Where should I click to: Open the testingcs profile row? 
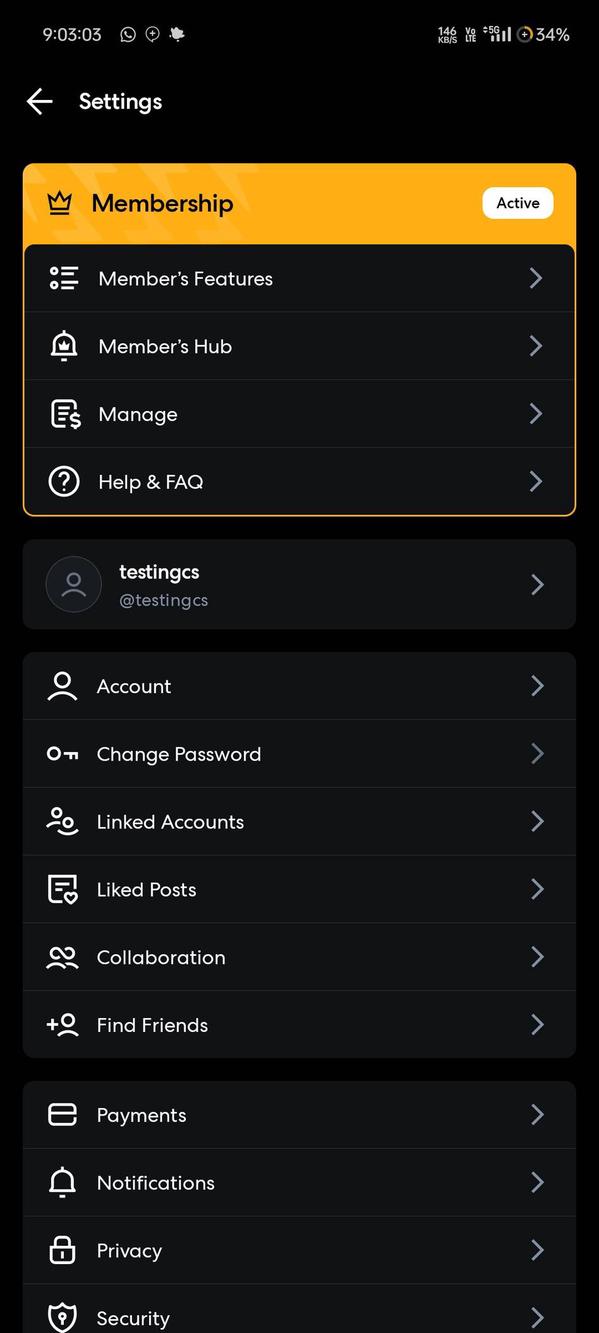click(299, 584)
